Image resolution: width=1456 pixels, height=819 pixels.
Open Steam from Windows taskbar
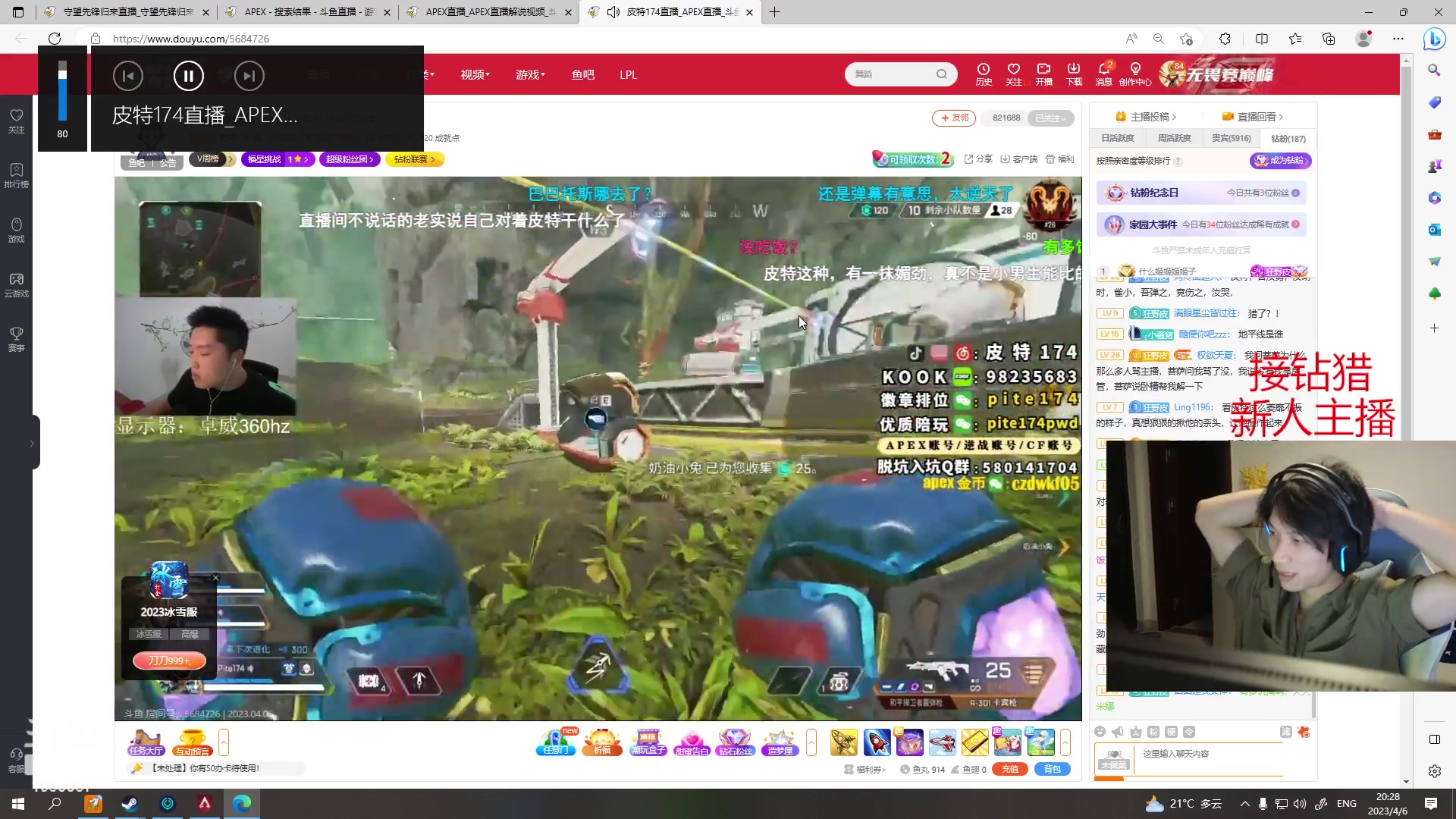point(130,804)
